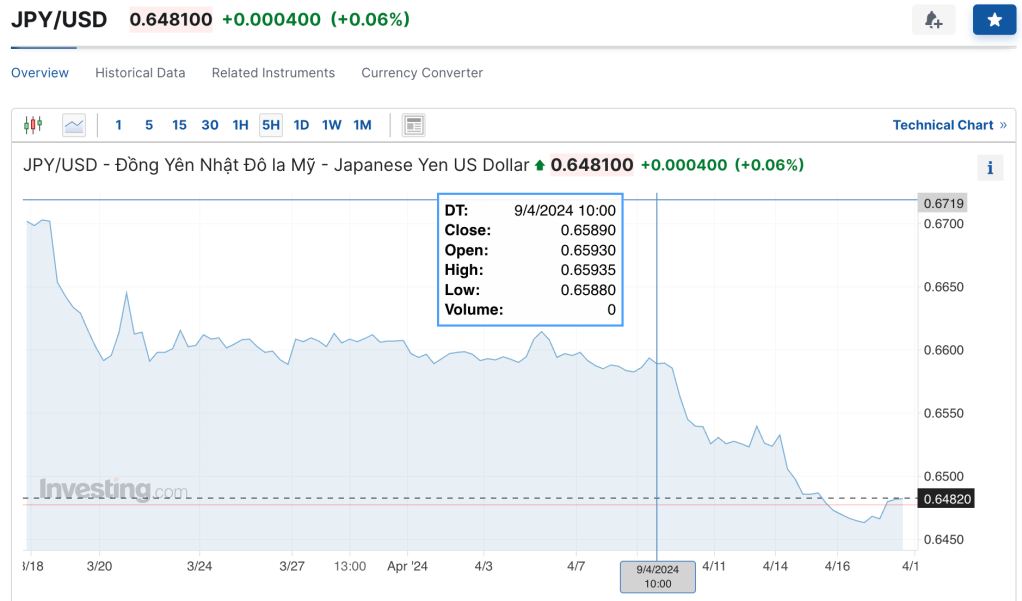The height and width of the screenshot is (601, 1022).
Task: Set interval to 1H
Action: tap(240, 125)
